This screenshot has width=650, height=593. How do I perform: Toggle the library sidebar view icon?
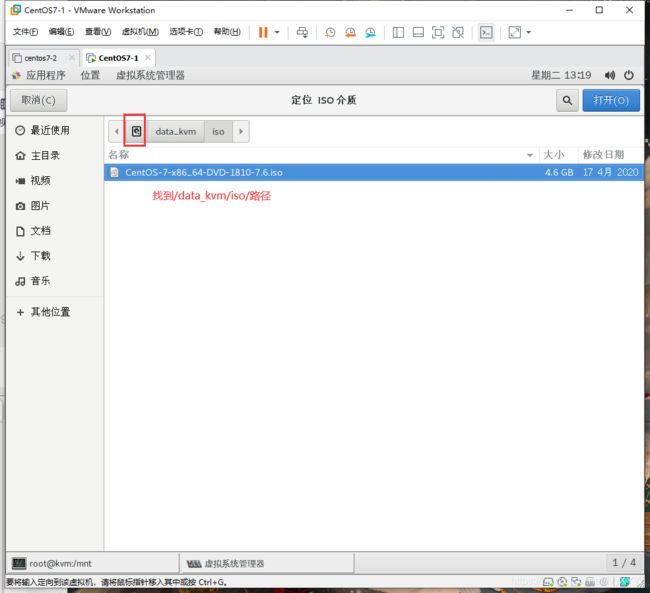(398, 32)
